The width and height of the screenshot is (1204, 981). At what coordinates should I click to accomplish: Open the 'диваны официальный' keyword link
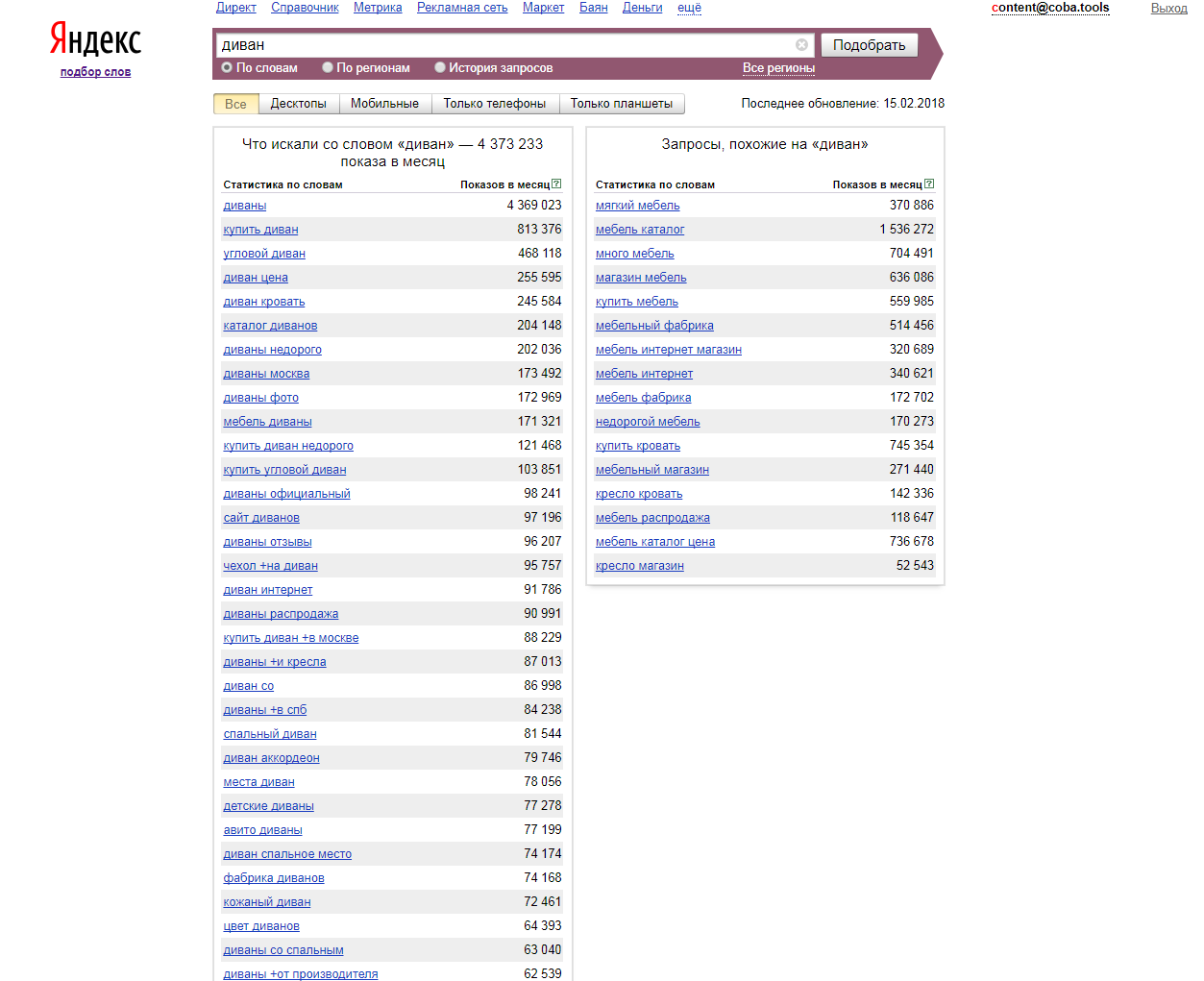coord(286,494)
